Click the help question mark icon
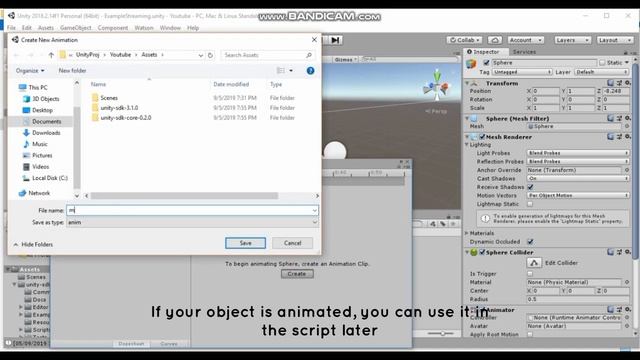 coord(310,71)
